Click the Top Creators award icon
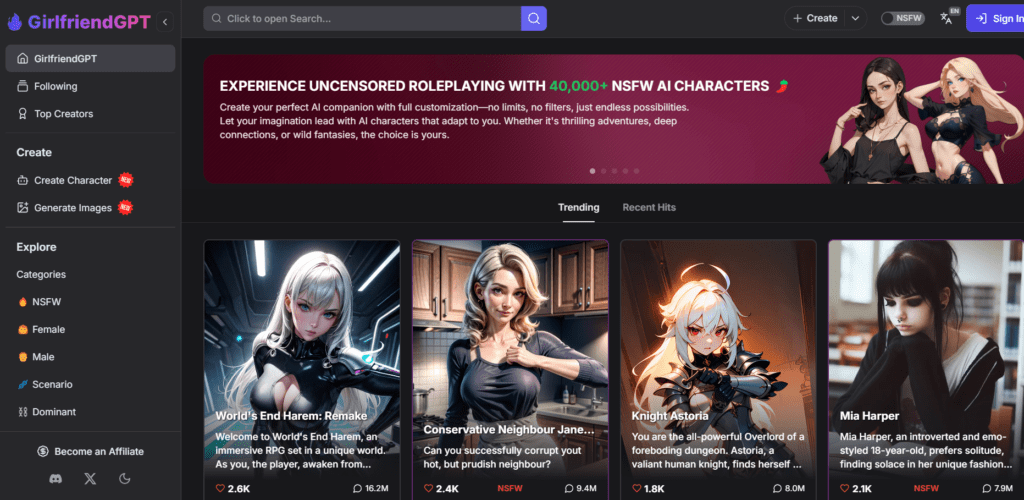 pos(22,114)
